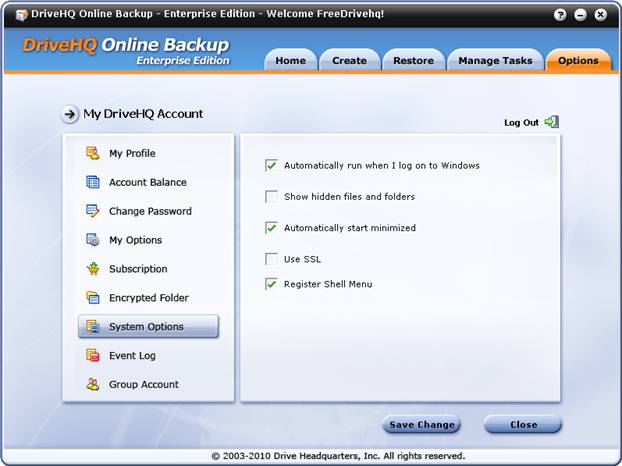Screen dimensions: 622x466
Task: Open Account Balance via its icon
Action: [93, 182]
